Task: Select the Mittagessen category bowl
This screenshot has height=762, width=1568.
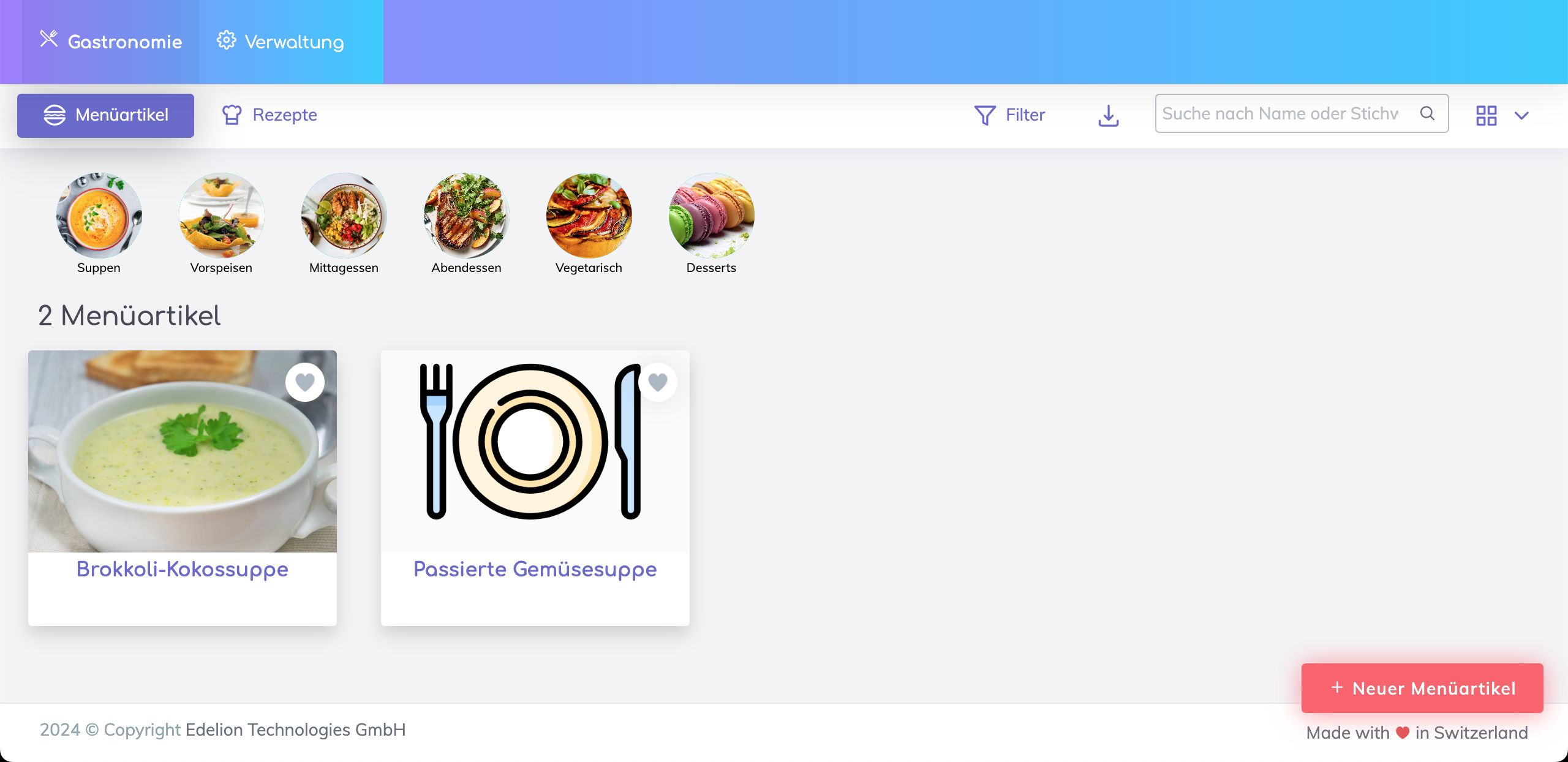Action: tap(344, 215)
